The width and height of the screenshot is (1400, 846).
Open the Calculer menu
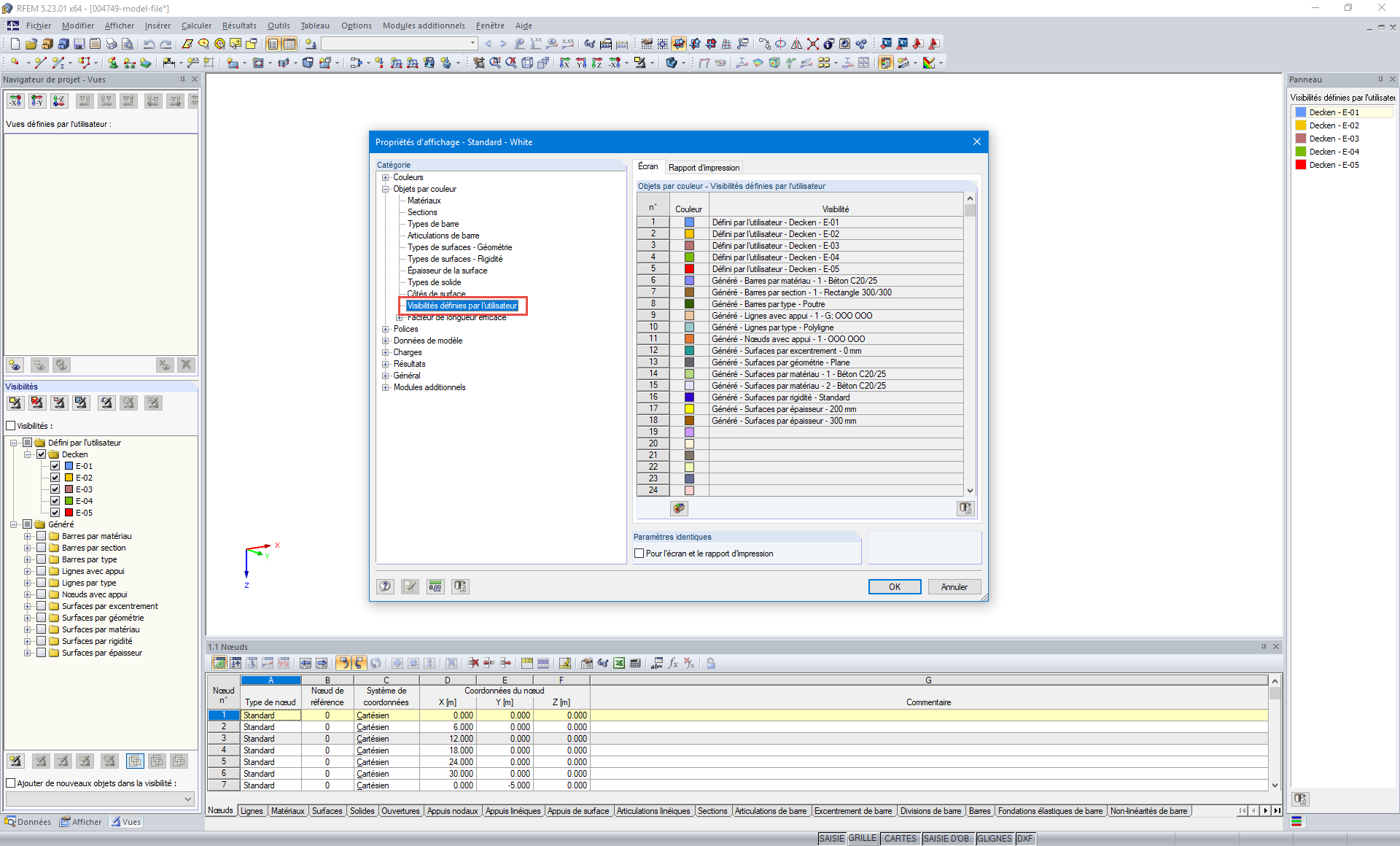pos(196,26)
